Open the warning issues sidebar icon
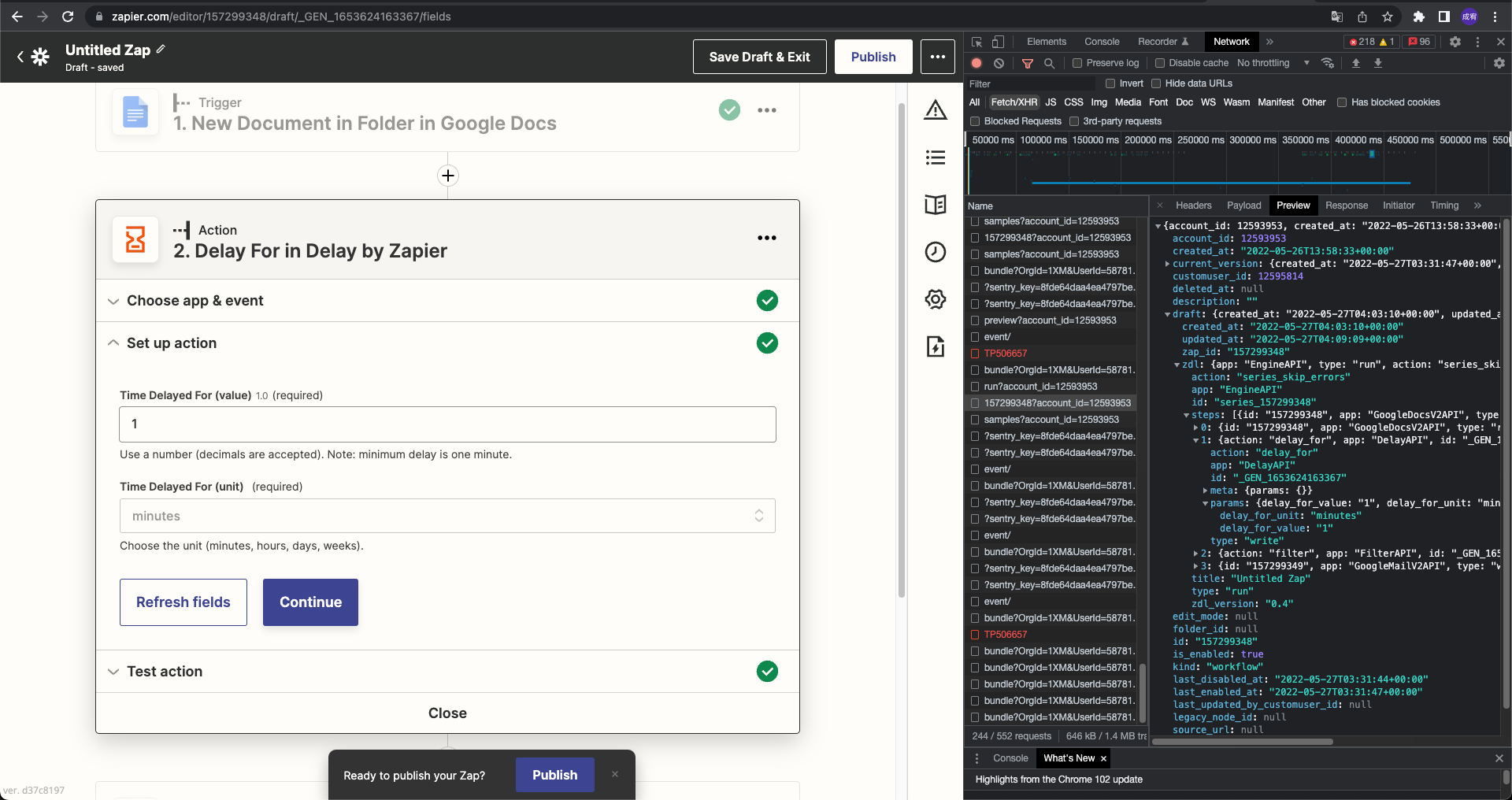This screenshot has height=800, width=1512. click(x=936, y=110)
